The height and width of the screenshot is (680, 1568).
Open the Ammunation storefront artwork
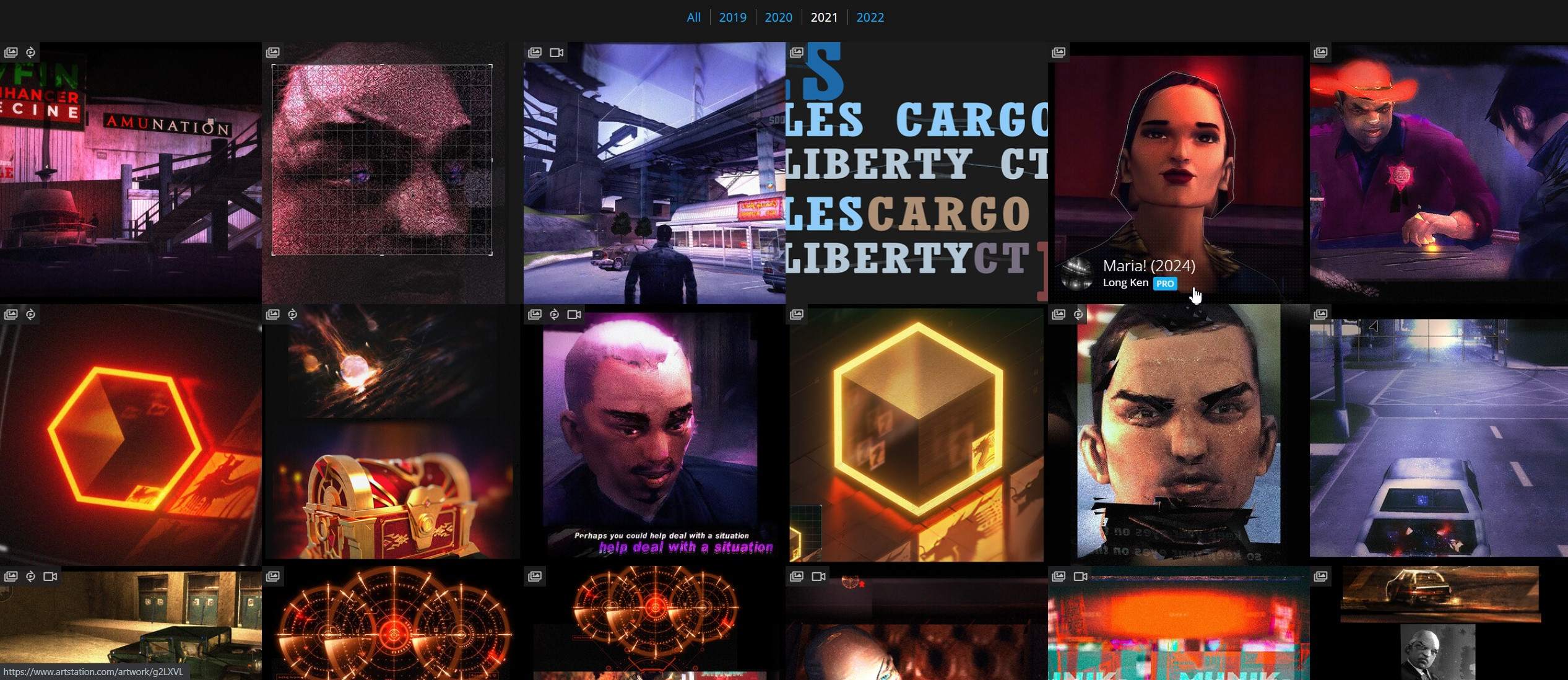[x=131, y=173]
